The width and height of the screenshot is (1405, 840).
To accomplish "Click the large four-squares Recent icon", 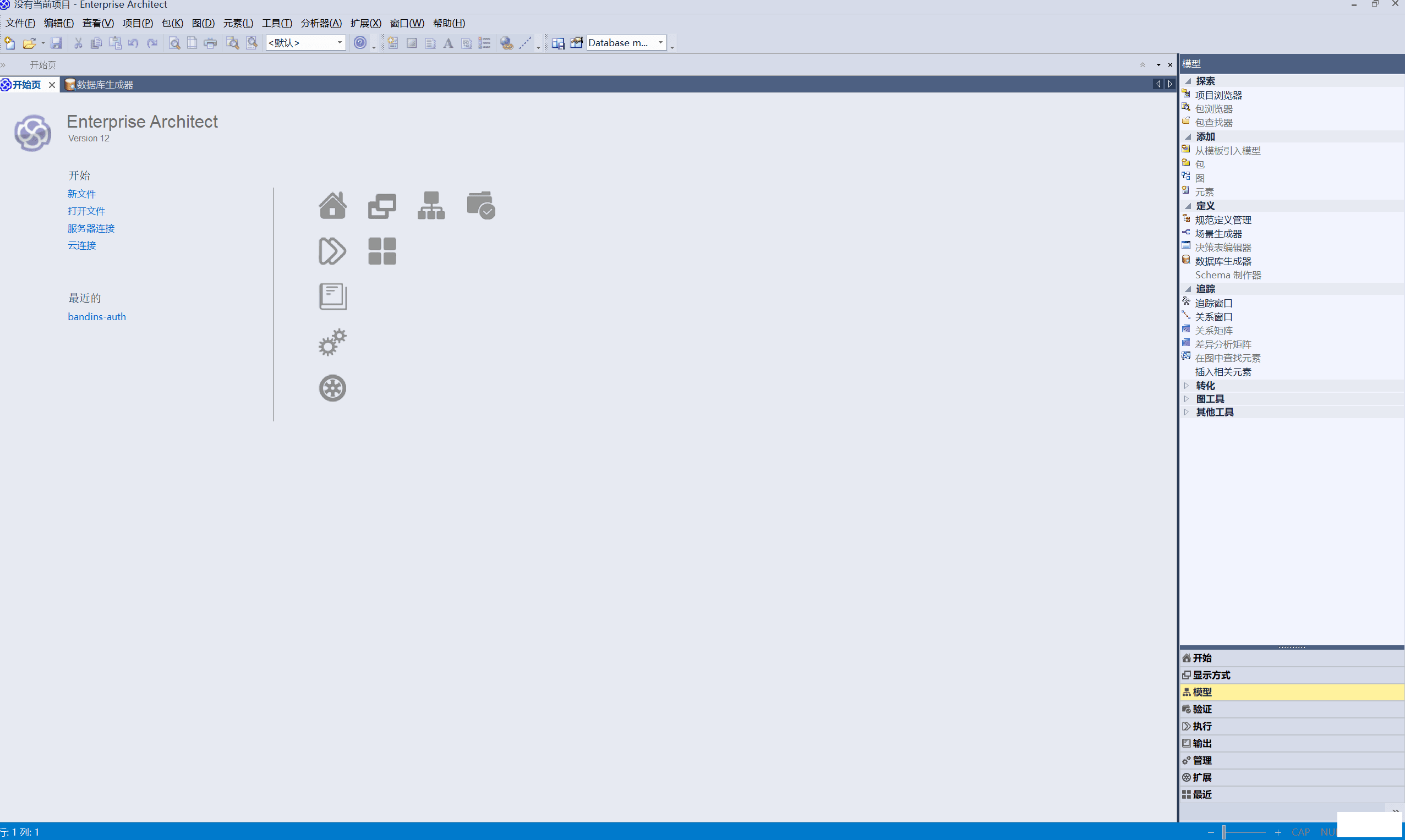I will (382, 251).
